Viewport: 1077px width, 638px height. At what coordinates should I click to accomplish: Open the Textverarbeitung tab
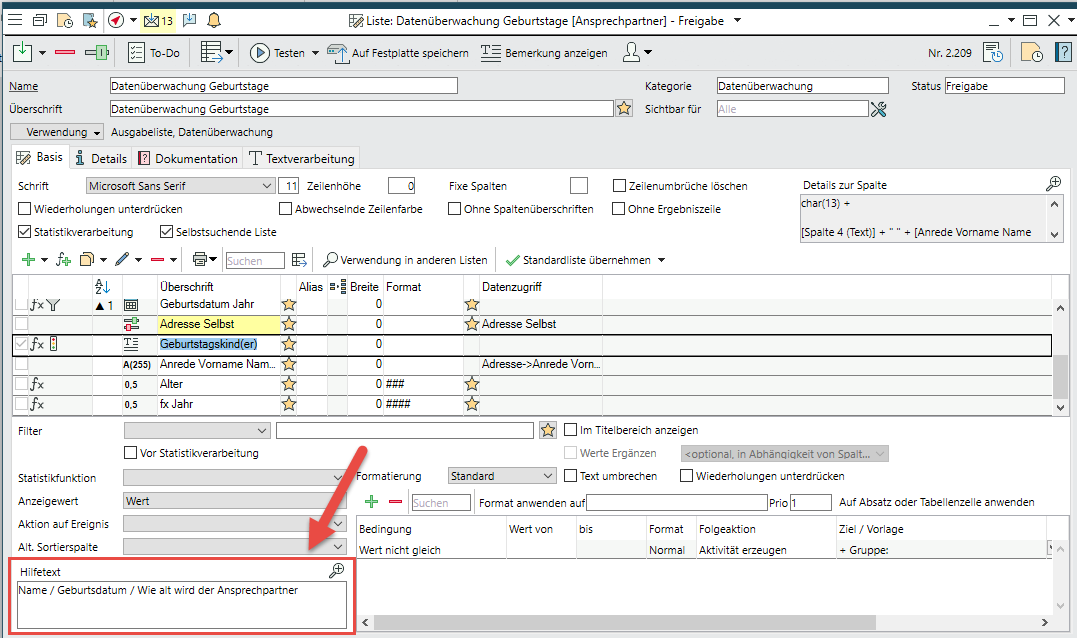(300, 158)
